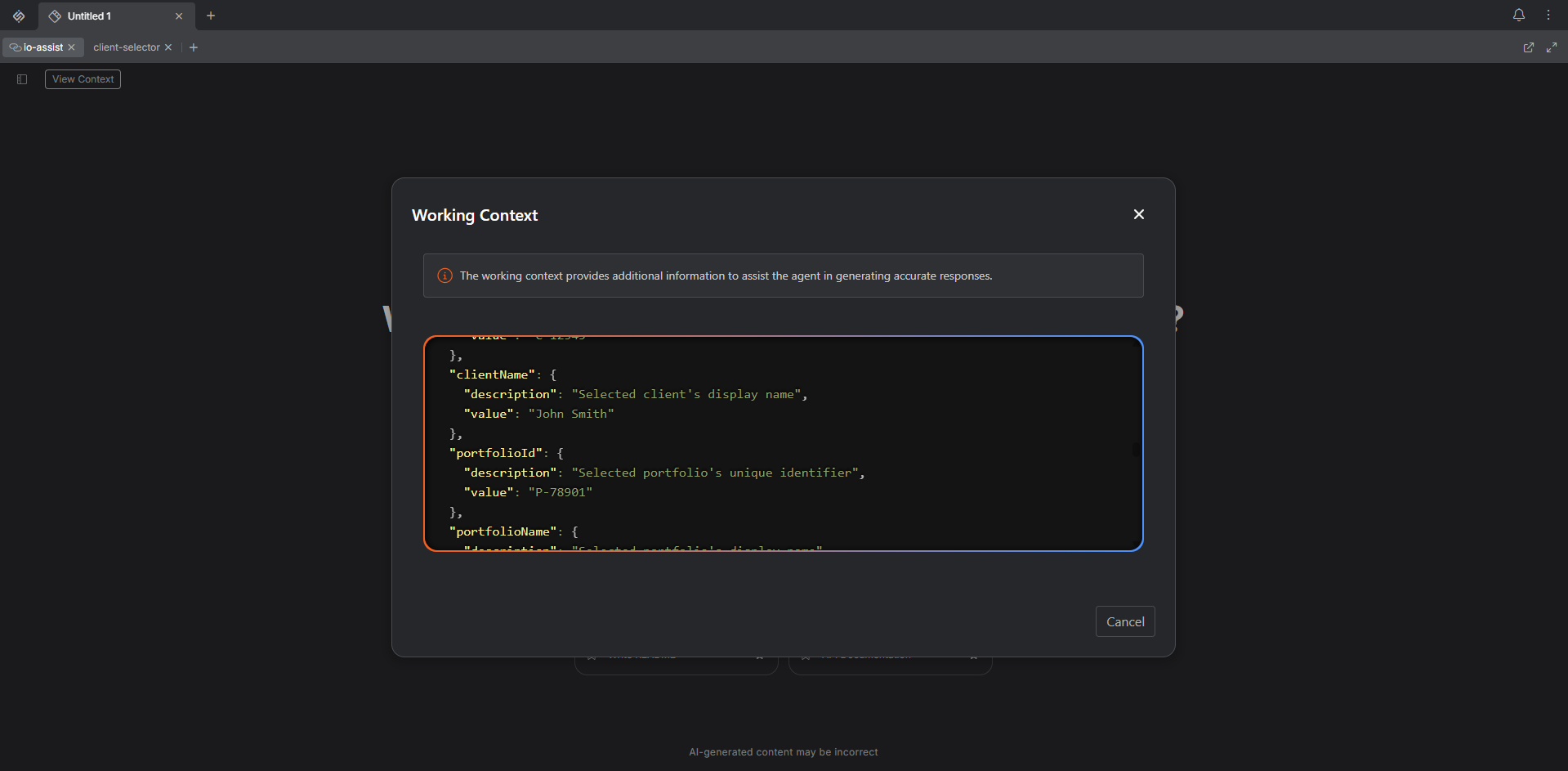Close the client-selector tab
The height and width of the screenshot is (771, 1568).
tap(168, 47)
